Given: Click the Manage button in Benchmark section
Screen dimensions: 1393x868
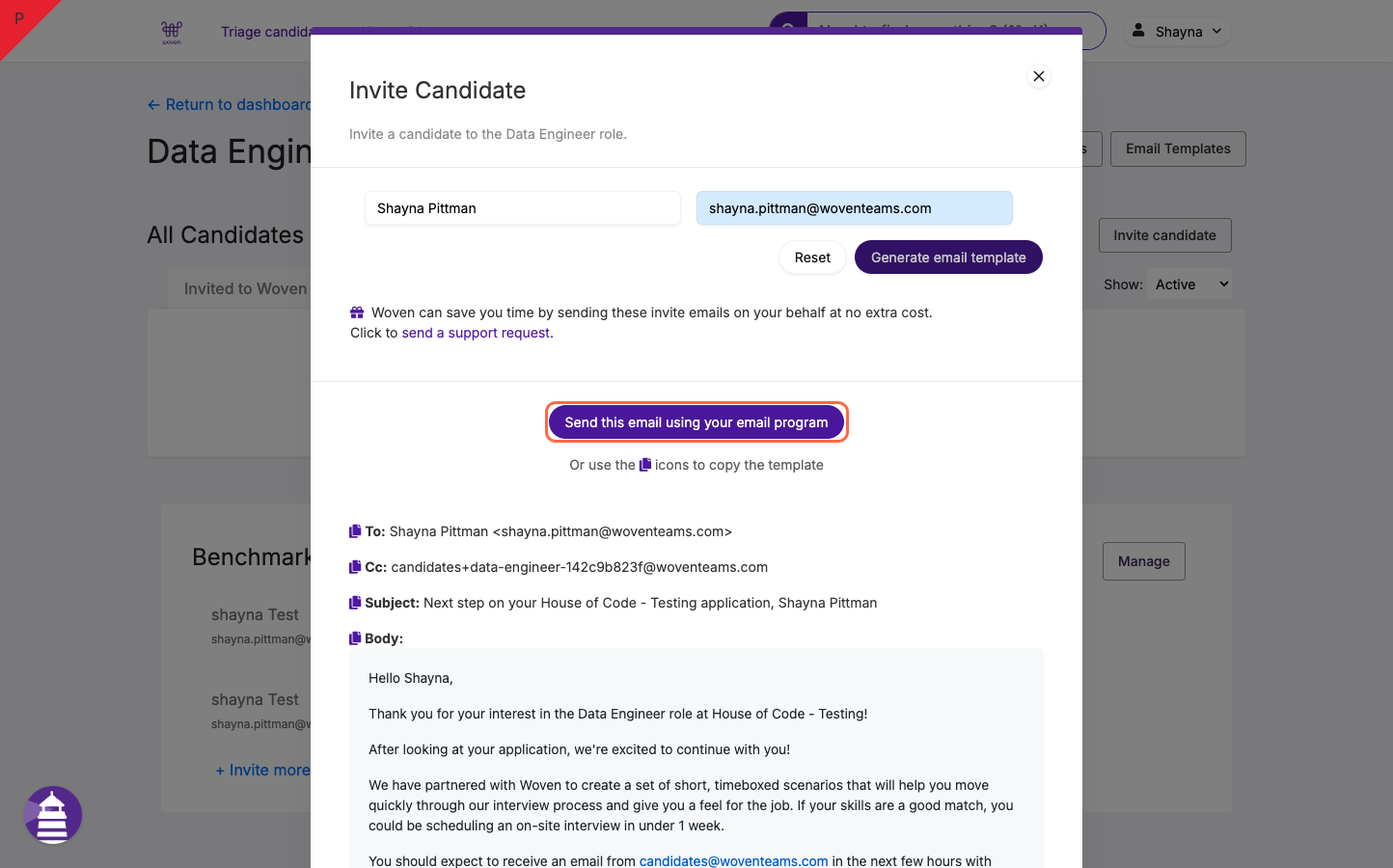Looking at the screenshot, I should [1144, 561].
